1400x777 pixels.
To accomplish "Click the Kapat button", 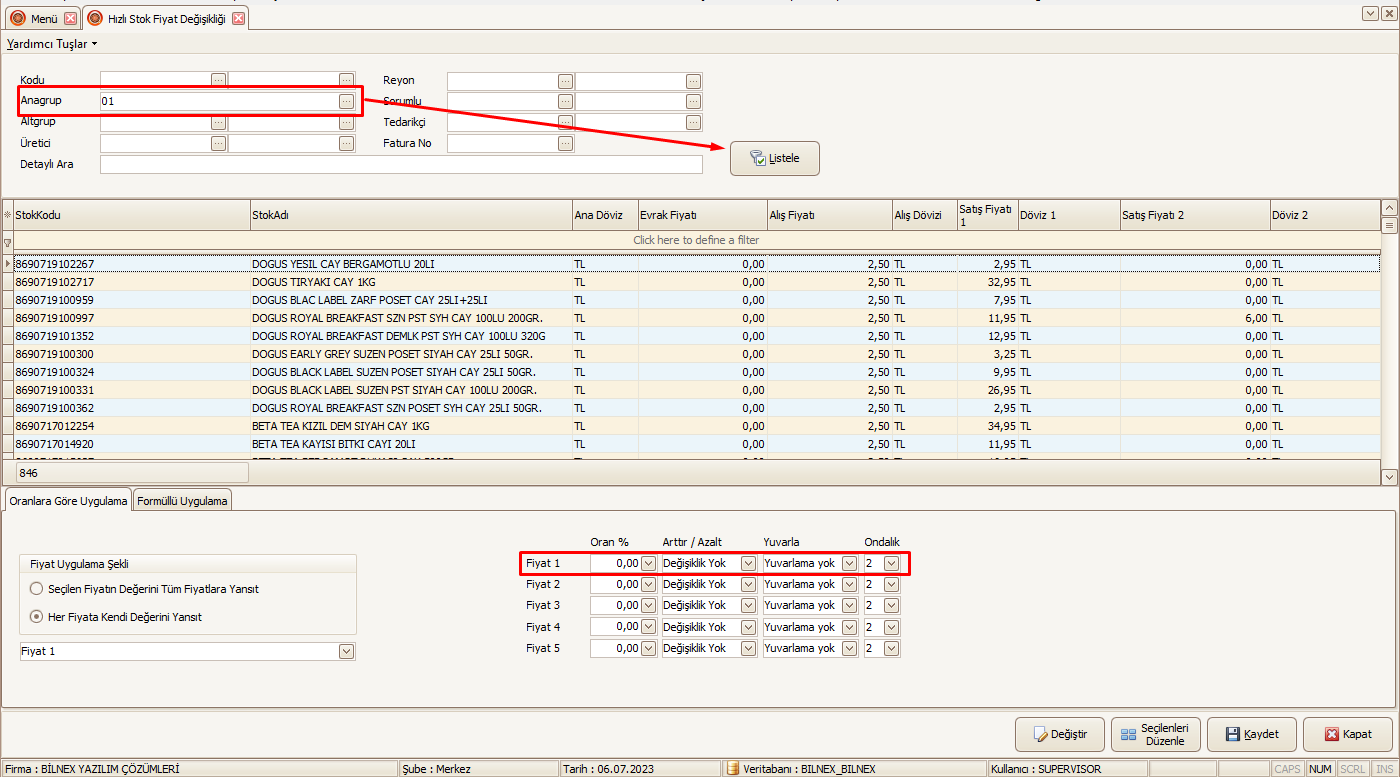I will point(1347,734).
